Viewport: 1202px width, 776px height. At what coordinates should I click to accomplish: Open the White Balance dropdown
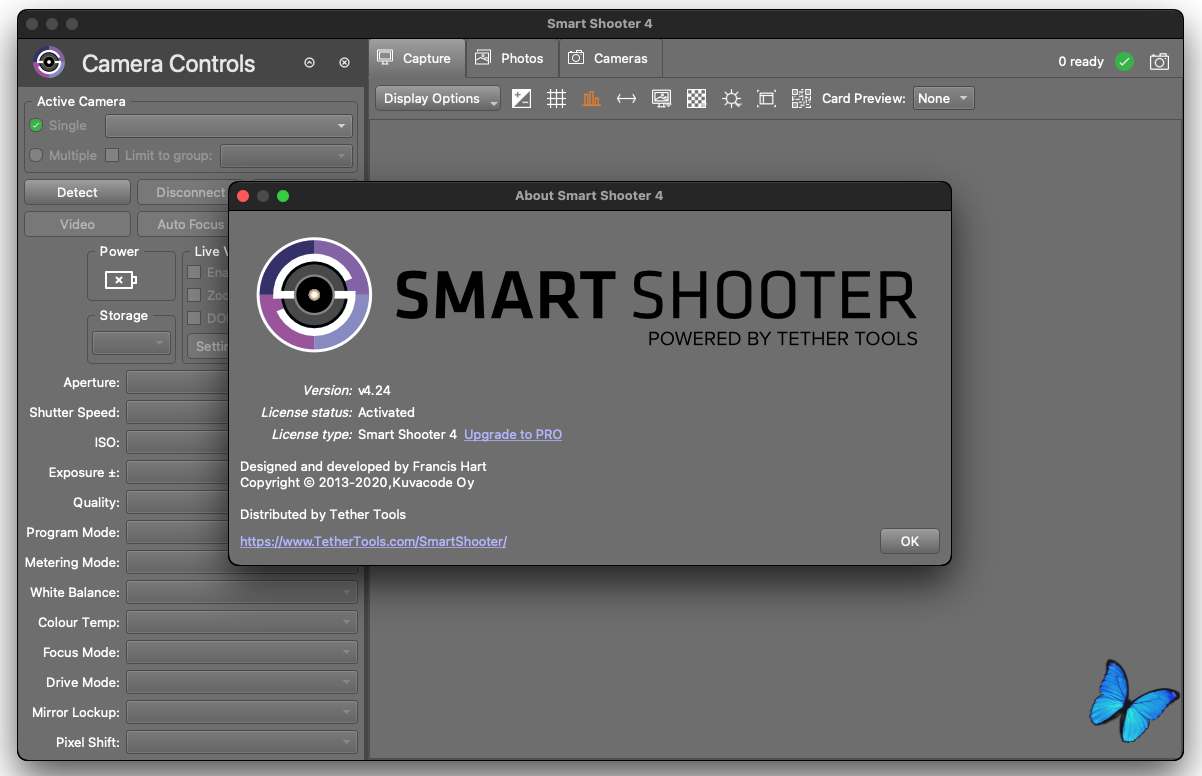242,592
